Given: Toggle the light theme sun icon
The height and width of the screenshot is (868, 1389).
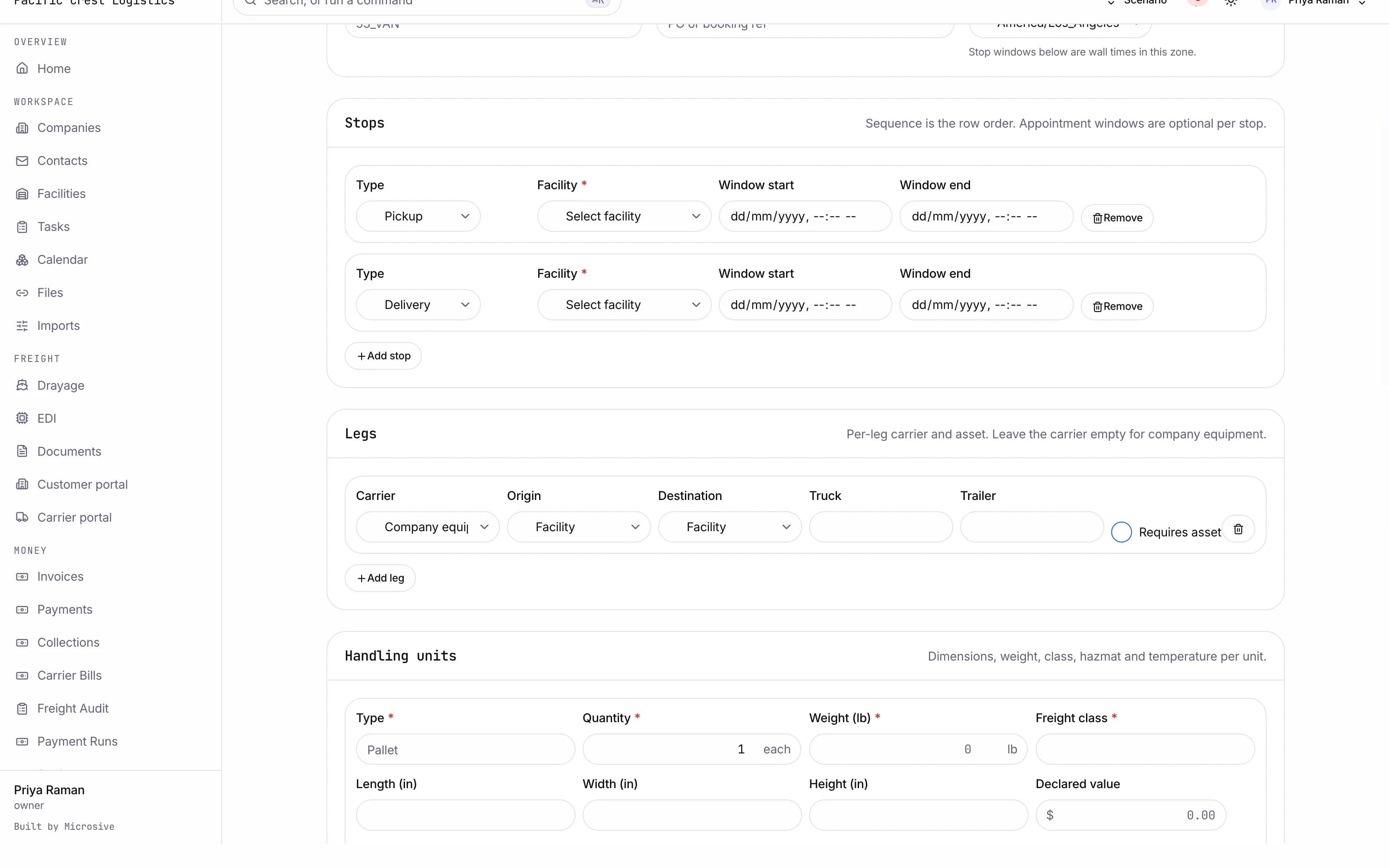Looking at the screenshot, I should click(x=1231, y=2).
